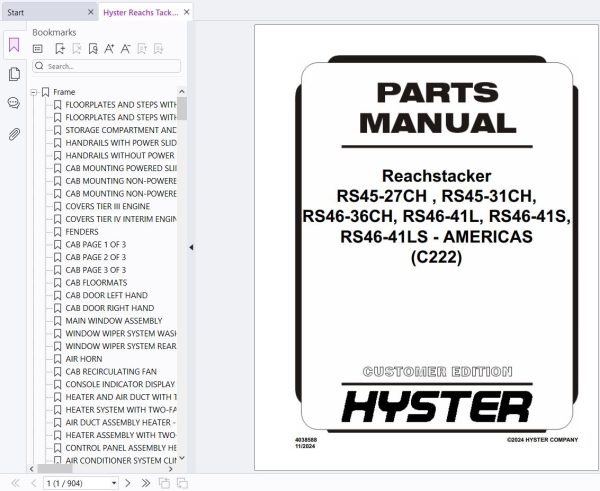Open AIR CONDITIONER SYSTEM bookmark
Screen dimensions: 600x491
click(x=121, y=461)
